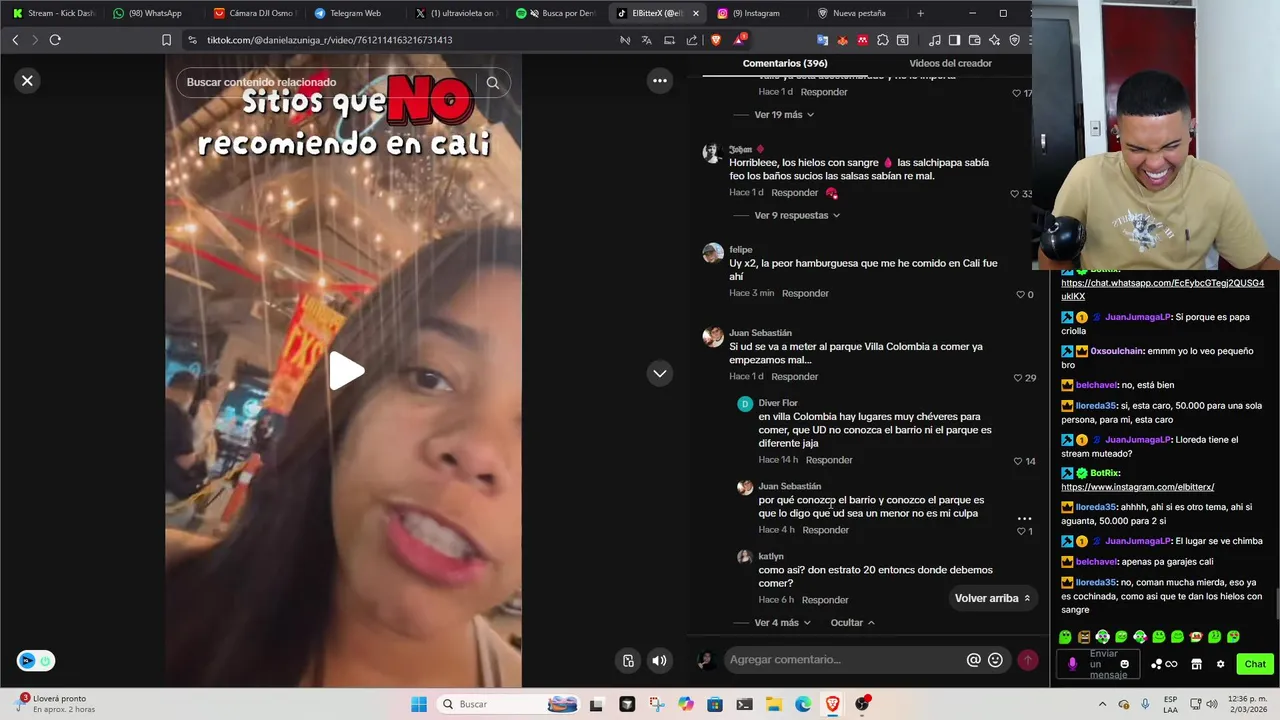Open the share icon in address bar

click(x=692, y=40)
